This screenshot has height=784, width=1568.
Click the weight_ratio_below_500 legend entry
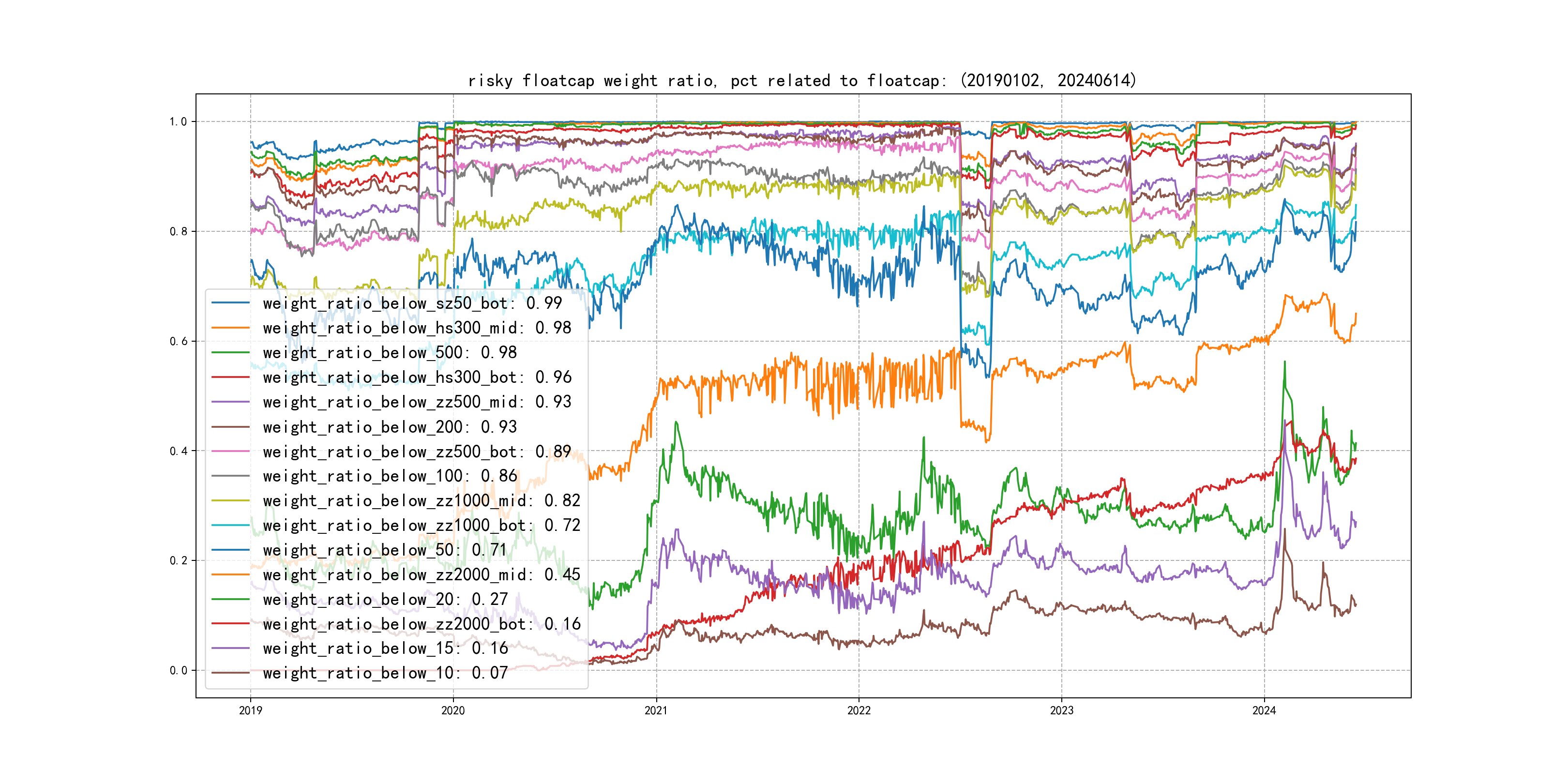coord(390,352)
